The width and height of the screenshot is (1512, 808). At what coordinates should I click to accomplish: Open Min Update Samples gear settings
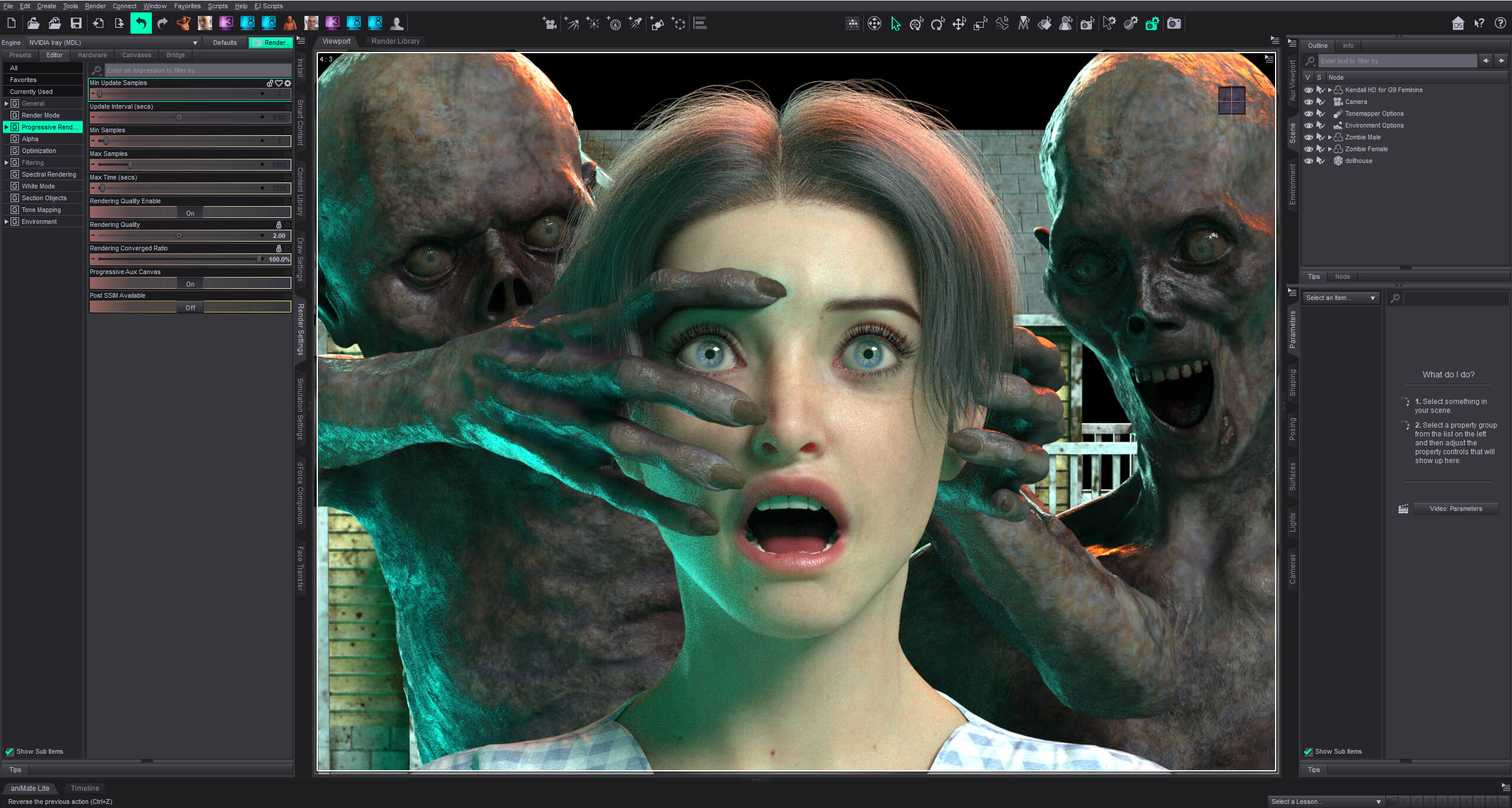(288, 83)
